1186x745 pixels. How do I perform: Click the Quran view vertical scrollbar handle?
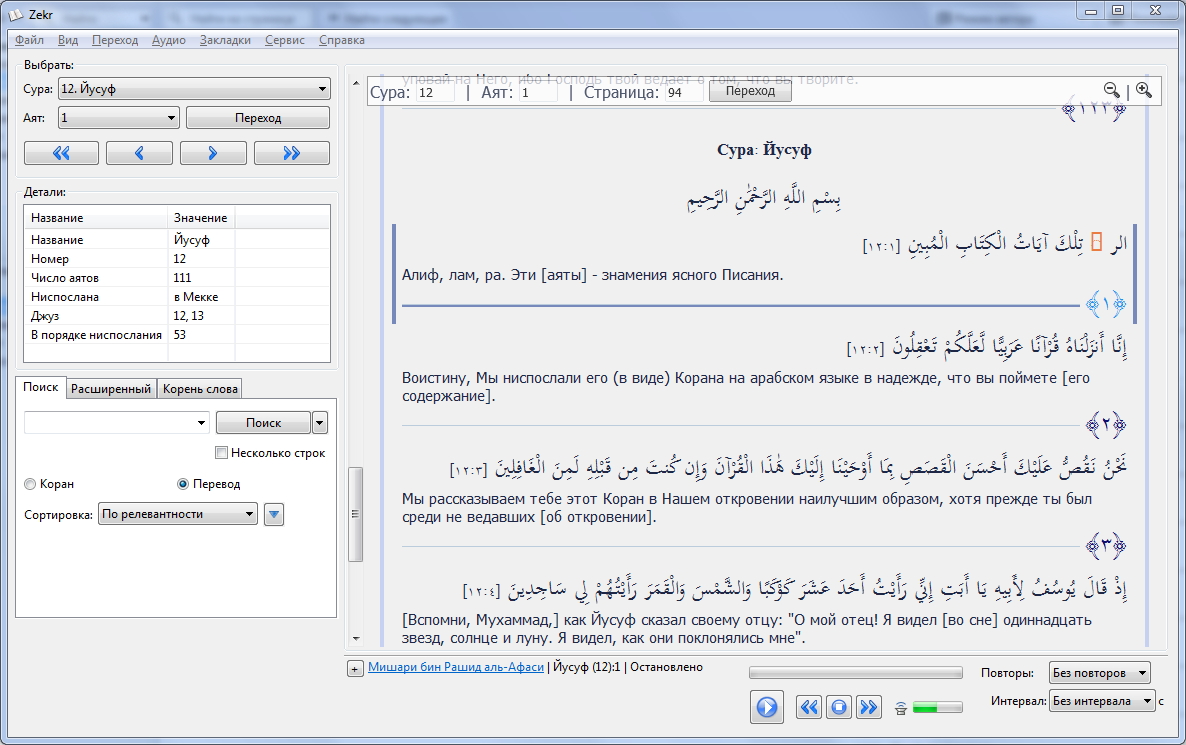click(x=355, y=514)
